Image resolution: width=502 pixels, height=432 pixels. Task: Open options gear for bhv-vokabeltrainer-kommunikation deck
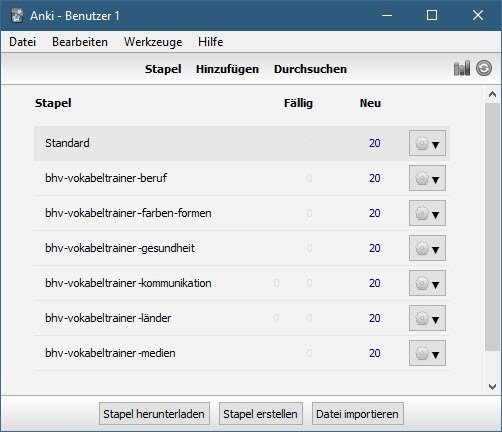(427, 283)
